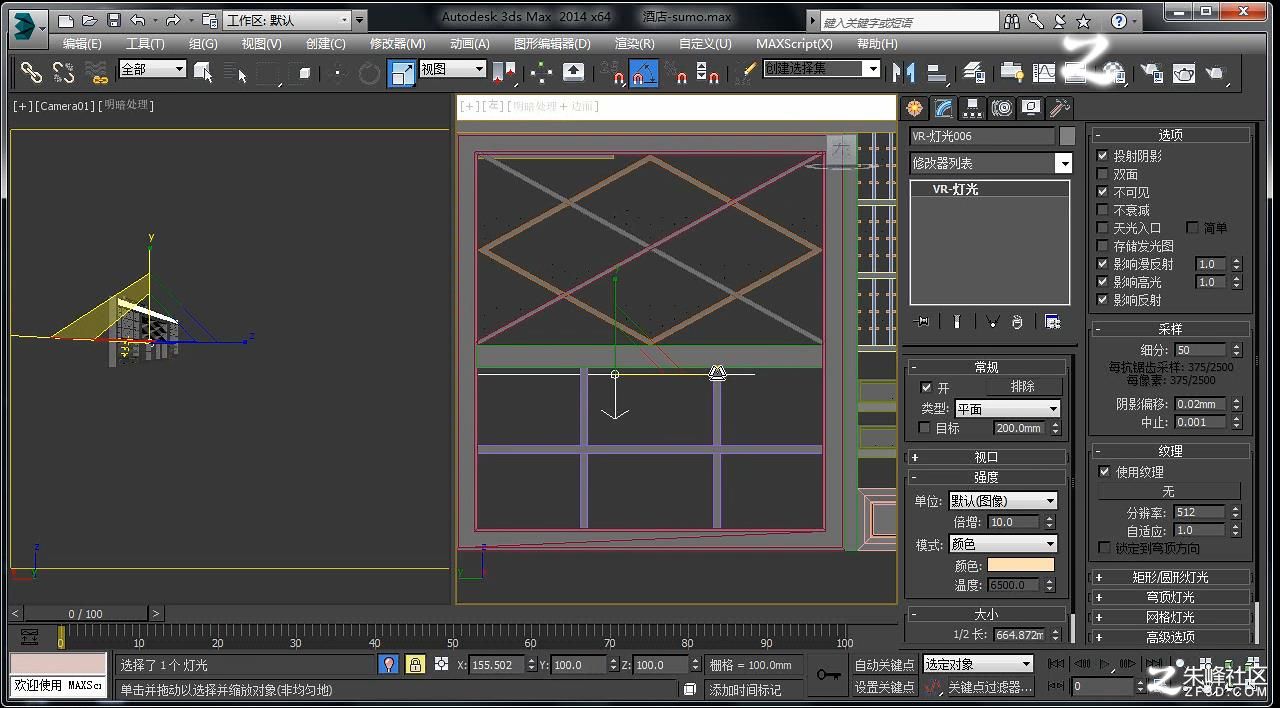Click the 排除 exclude button
Viewport: 1280px width, 708px height.
tap(1022, 387)
